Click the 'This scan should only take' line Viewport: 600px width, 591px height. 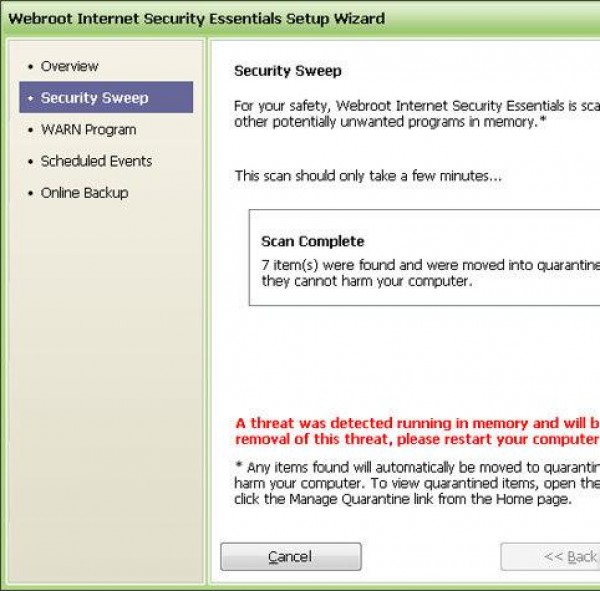368,176
